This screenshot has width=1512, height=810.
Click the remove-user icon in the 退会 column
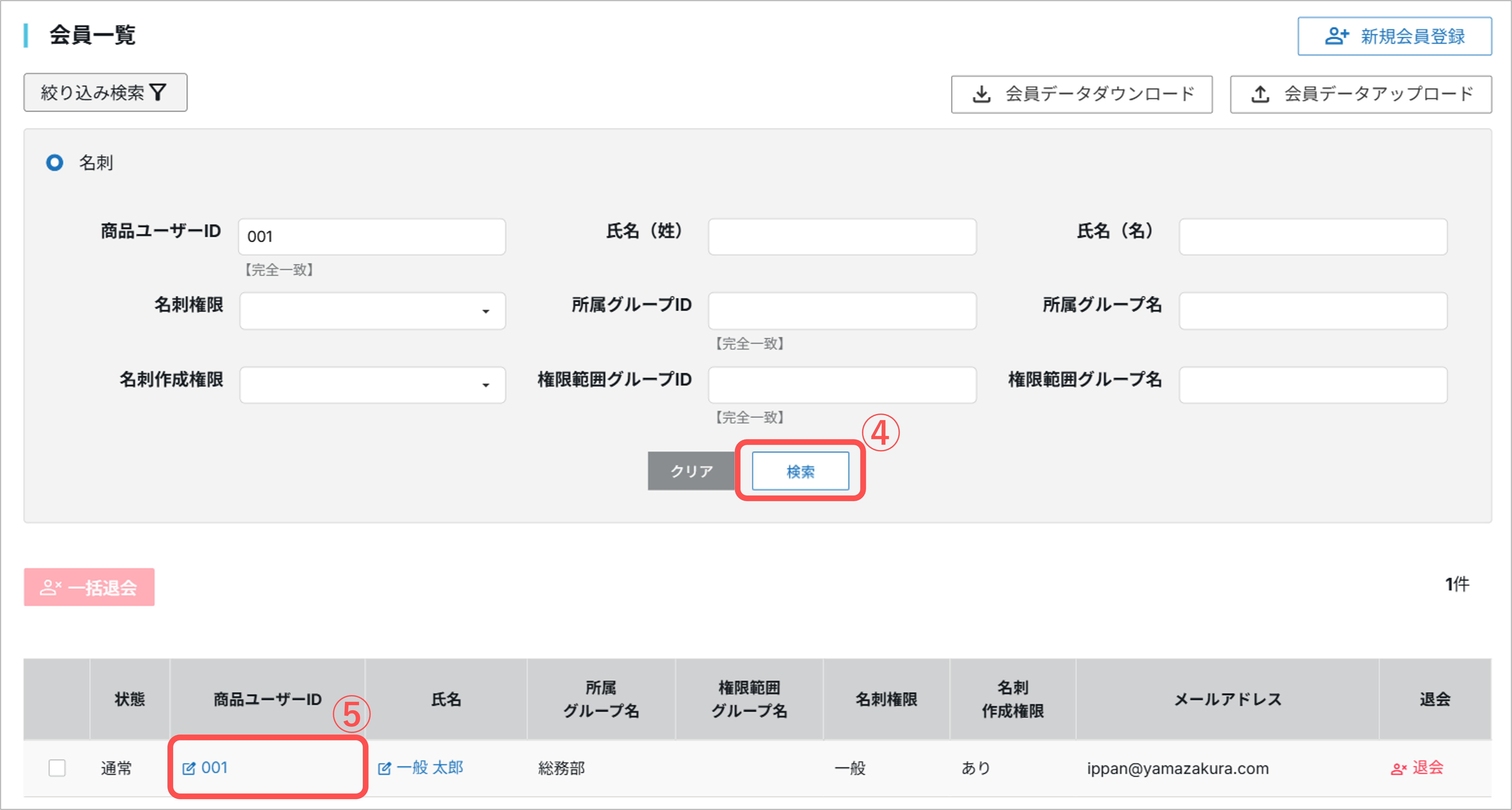[1398, 768]
